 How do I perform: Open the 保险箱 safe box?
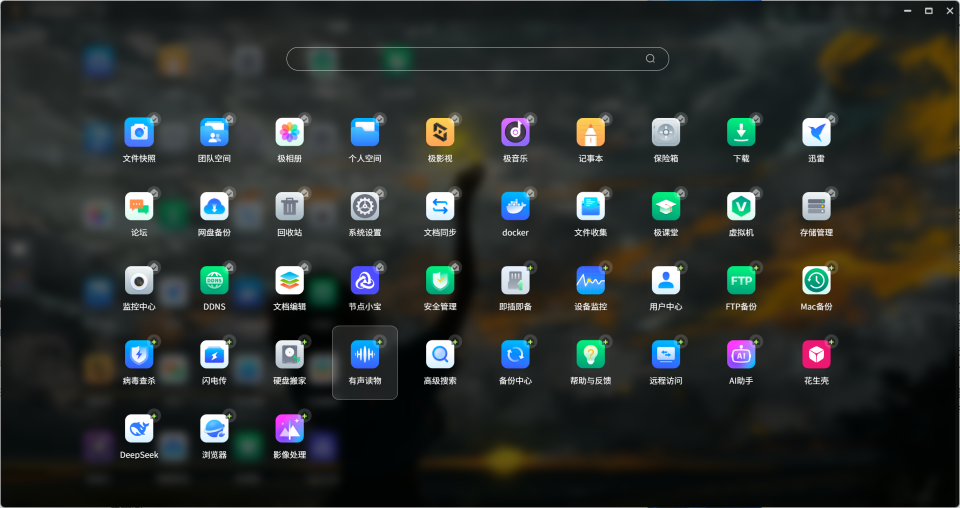(x=666, y=133)
